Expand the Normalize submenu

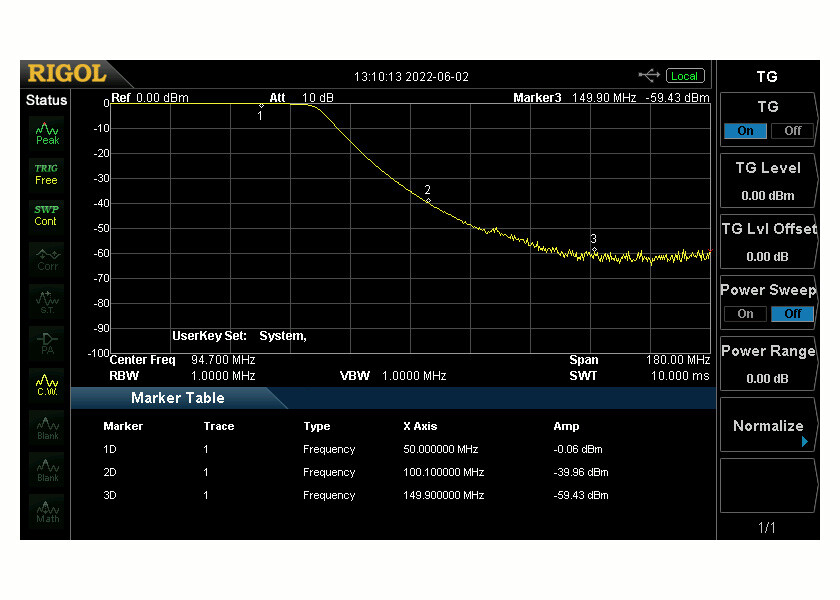coord(768,424)
